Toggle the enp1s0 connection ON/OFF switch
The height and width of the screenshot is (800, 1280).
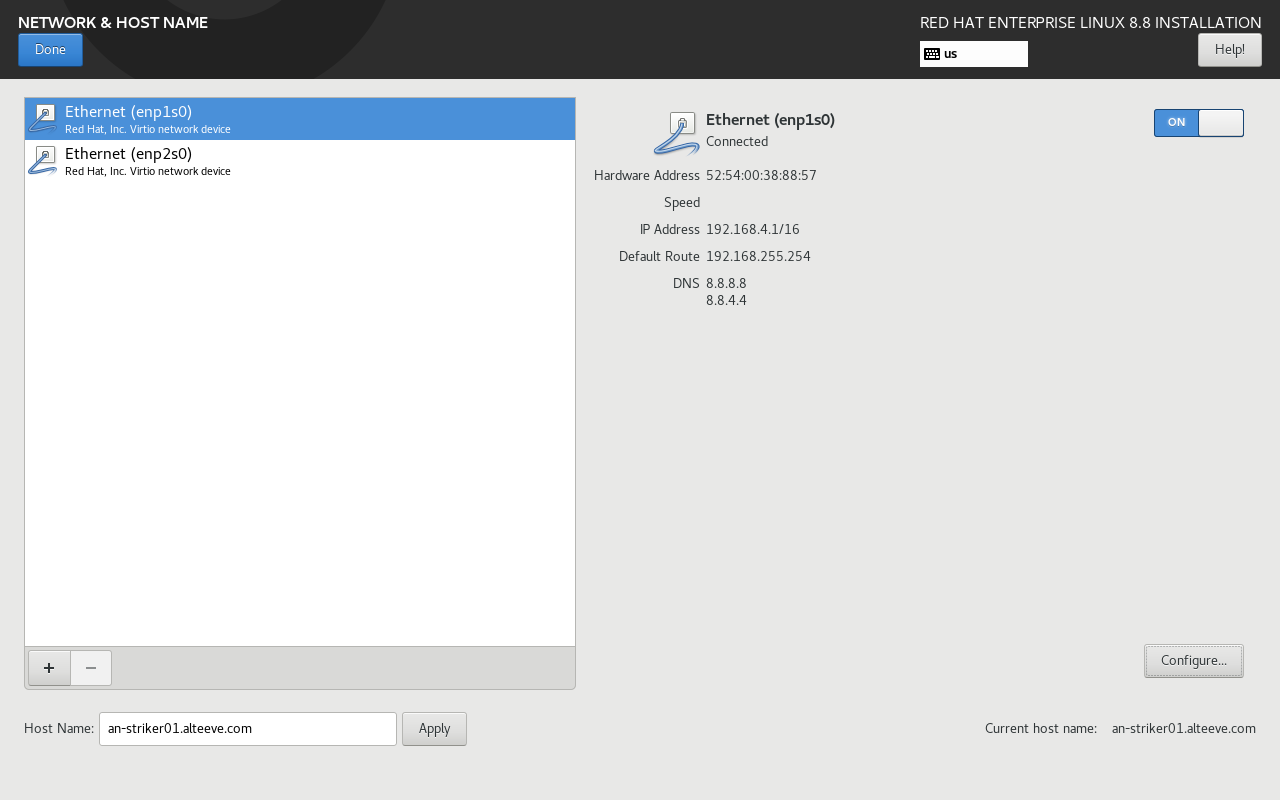click(1198, 123)
